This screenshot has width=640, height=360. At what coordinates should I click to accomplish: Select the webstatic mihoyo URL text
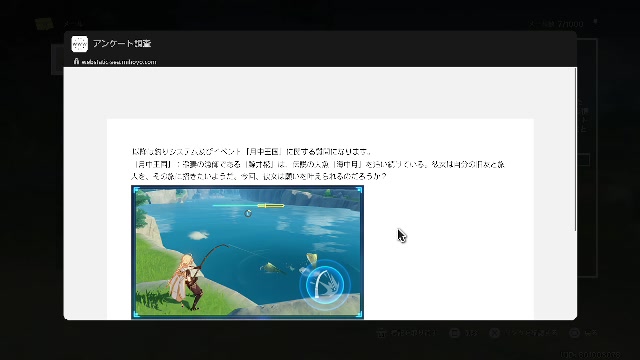coord(119,62)
